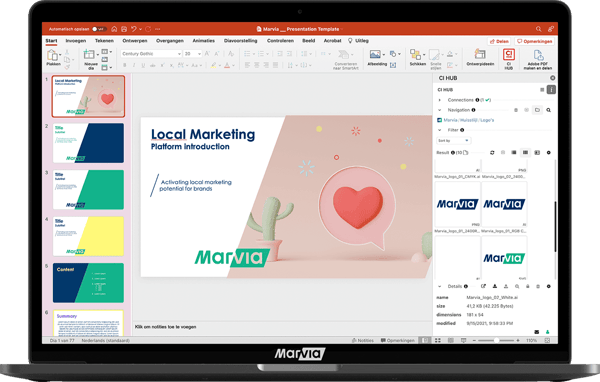The image size is (600, 382).
Task: Click the Redo icon in title bar
Action: [148, 29]
